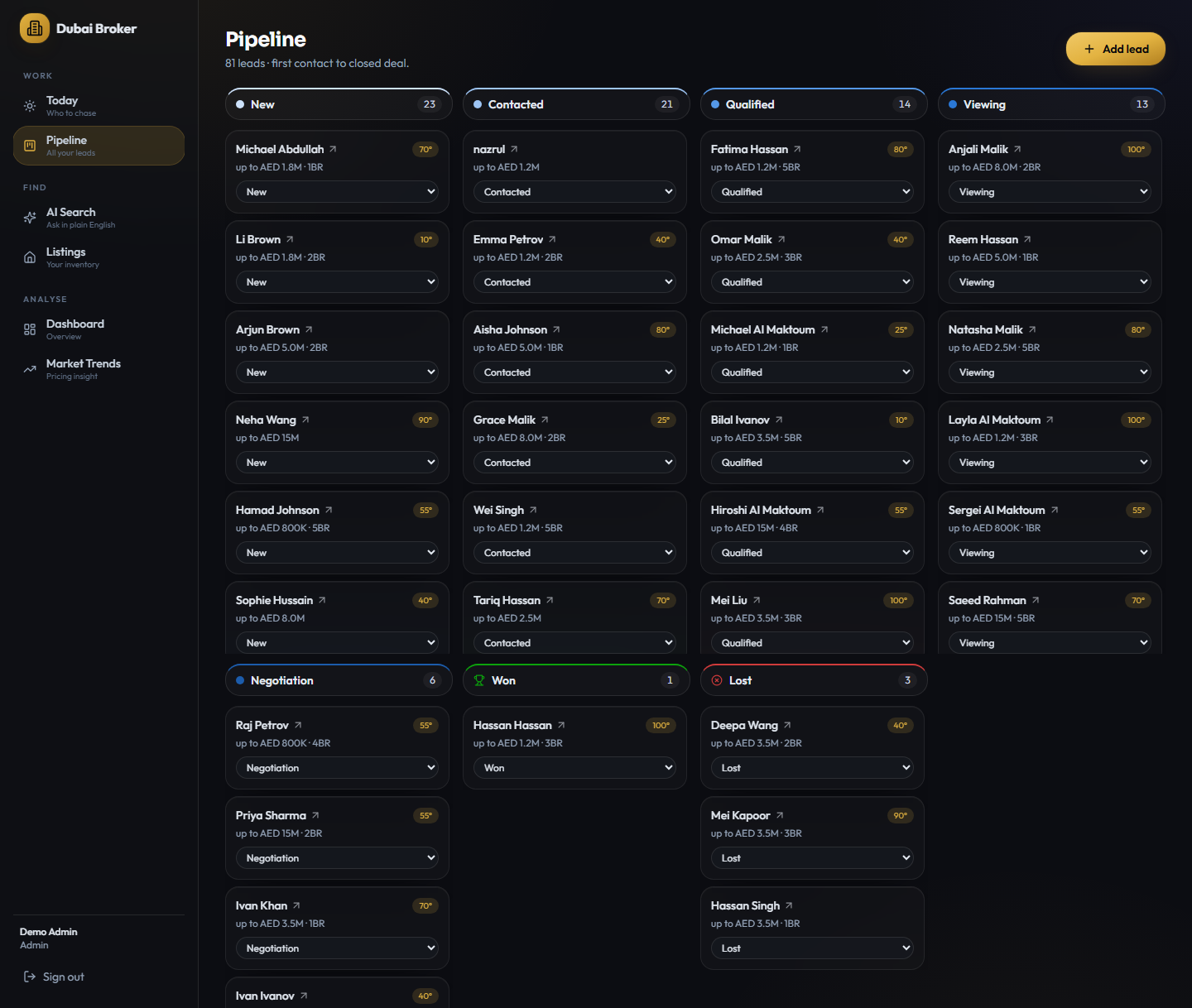Screen dimensions: 1192x1008
Task: Open Bilal Ivanov's lead arrow icon
Action: coord(779,420)
